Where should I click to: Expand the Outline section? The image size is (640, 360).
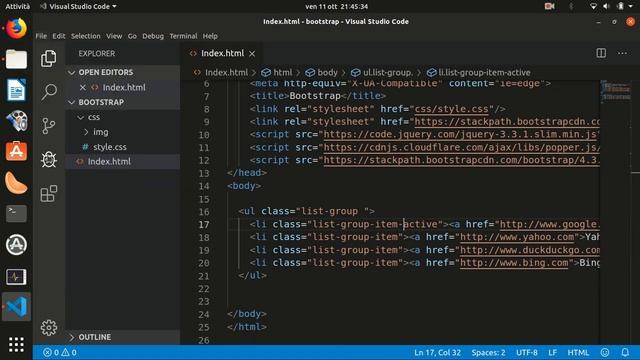coord(122,337)
